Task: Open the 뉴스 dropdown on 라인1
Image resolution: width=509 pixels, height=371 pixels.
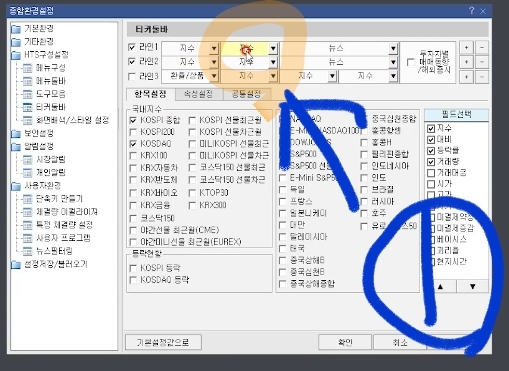Action: coord(393,49)
